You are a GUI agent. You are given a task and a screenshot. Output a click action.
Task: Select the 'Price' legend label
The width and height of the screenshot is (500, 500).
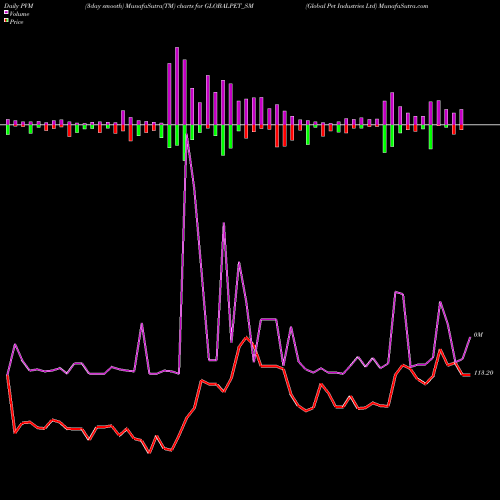click(x=16, y=22)
